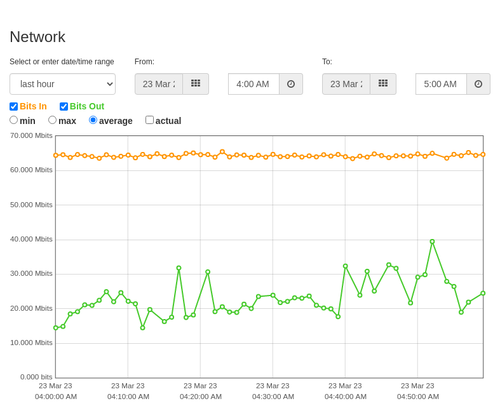Open the To date calendar picker icon
The image size is (500, 403).
pyautogui.click(x=383, y=84)
